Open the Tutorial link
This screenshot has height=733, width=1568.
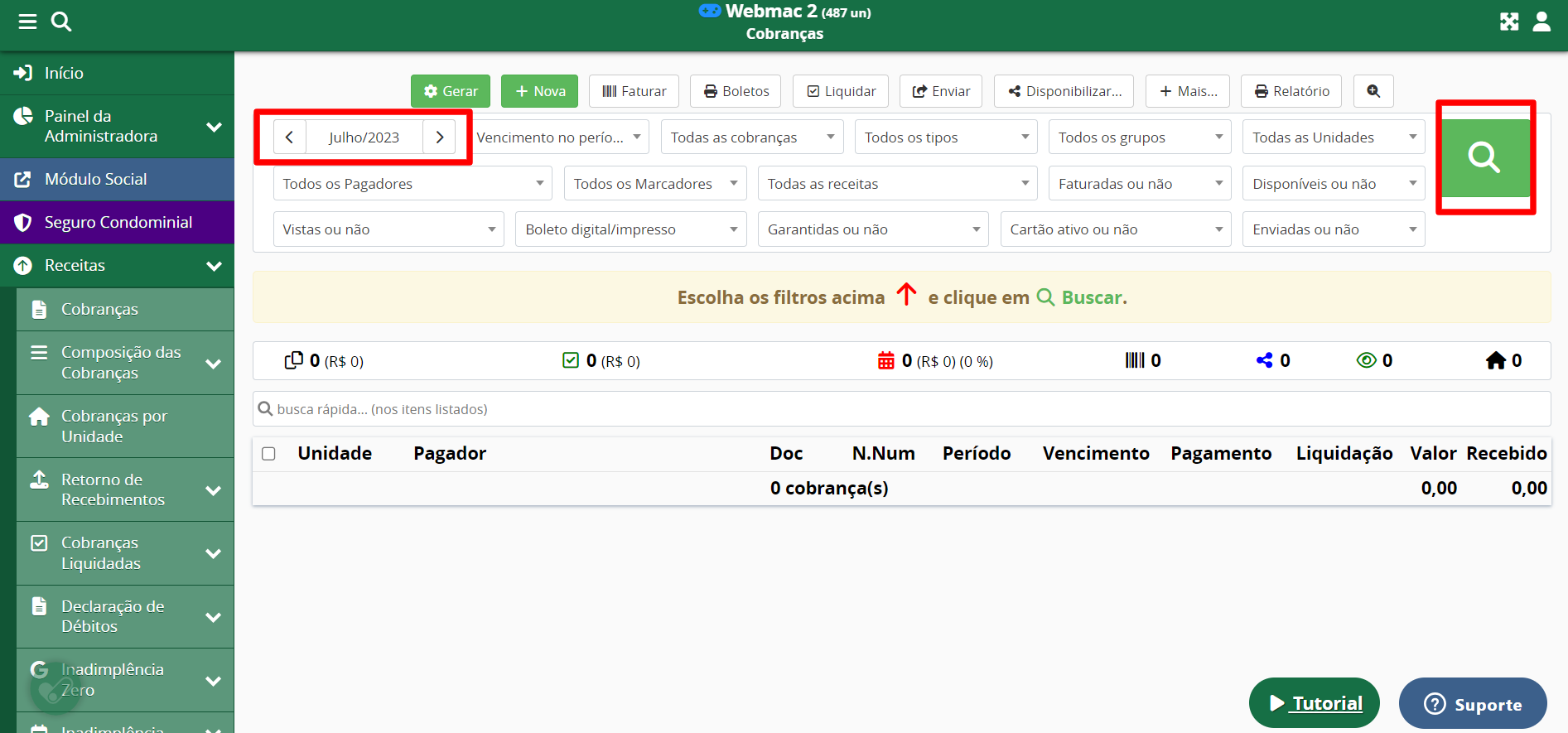pyautogui.click(x=1315, y=703)
